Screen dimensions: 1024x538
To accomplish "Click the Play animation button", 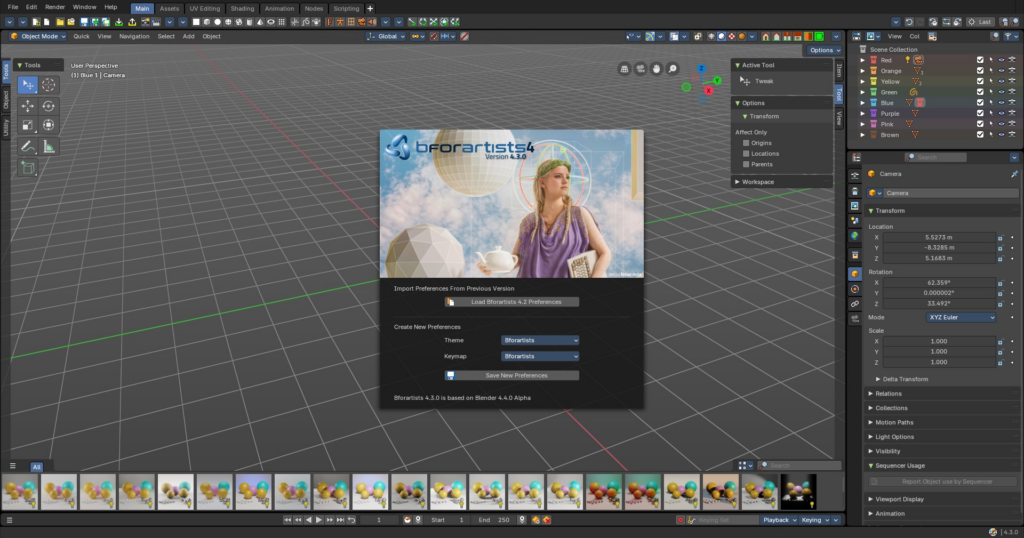I will point(319,520).
